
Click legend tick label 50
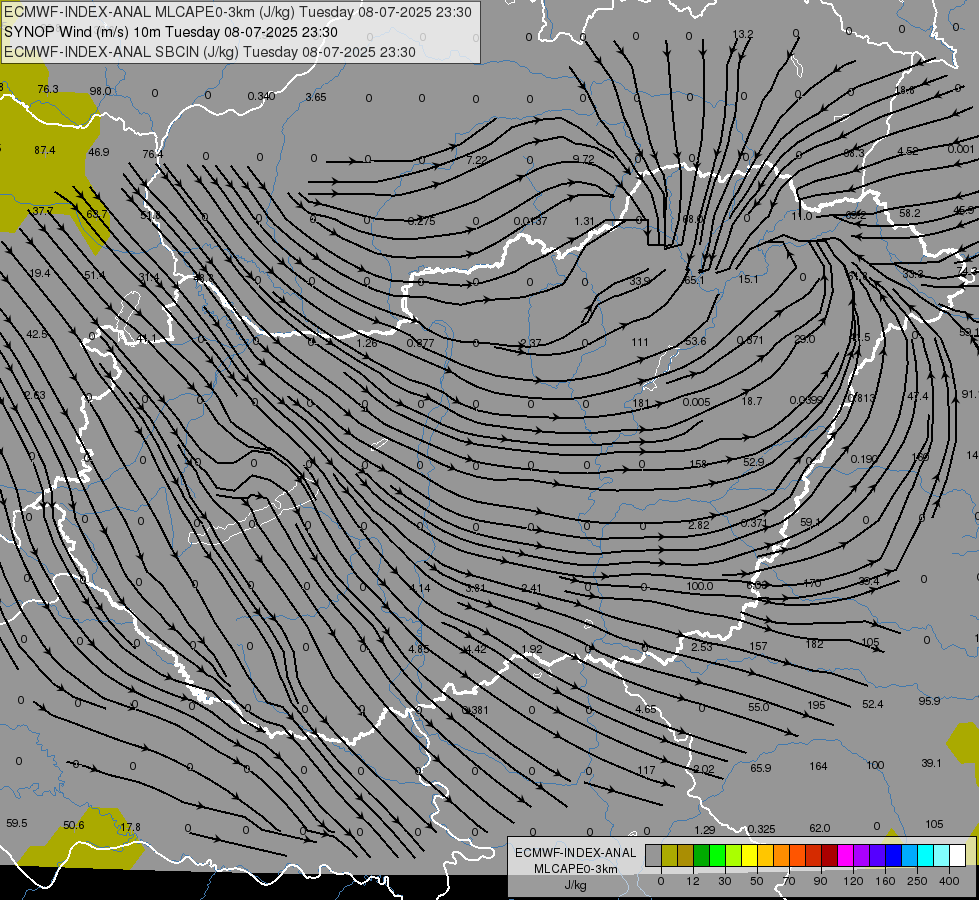757,881
